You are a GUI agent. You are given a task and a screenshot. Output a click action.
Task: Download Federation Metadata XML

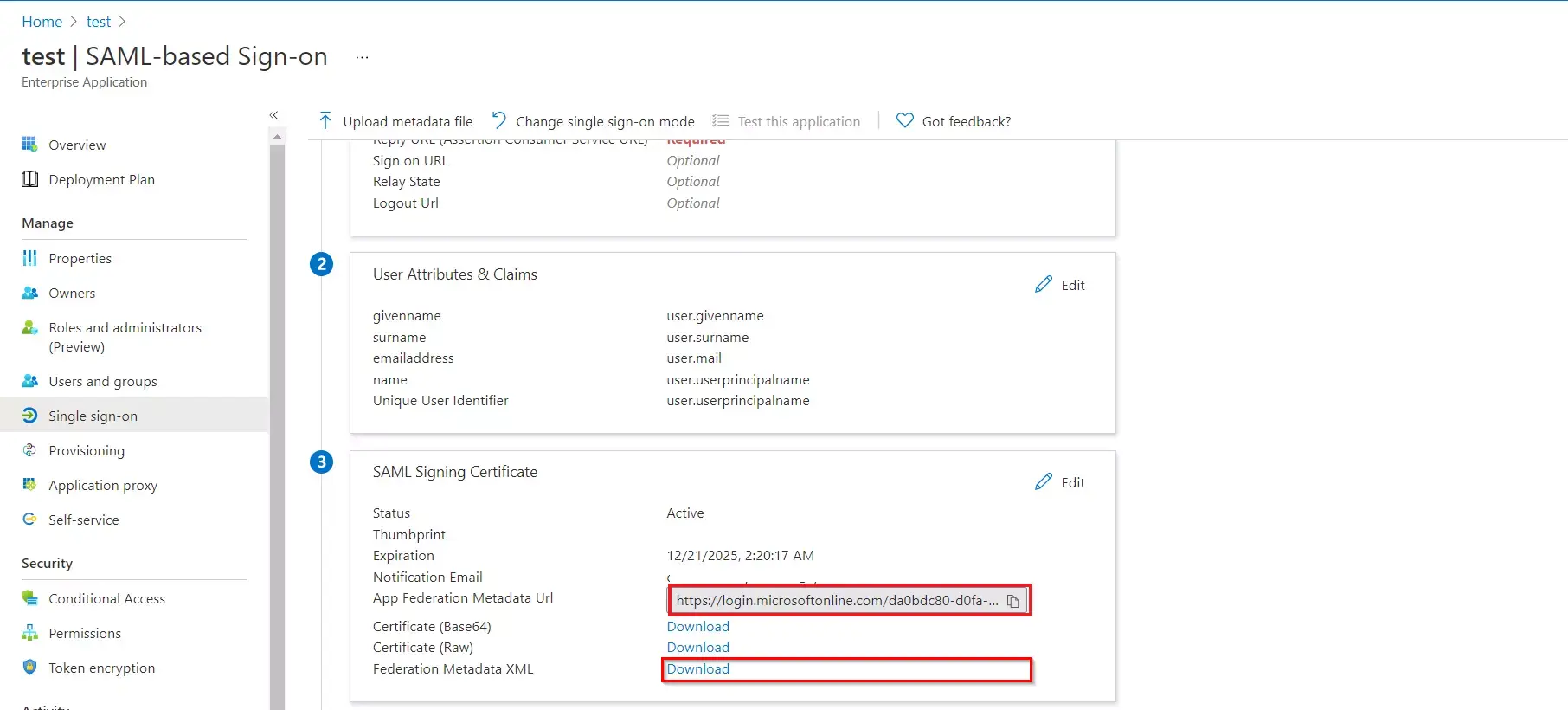[x=697, y=668]
